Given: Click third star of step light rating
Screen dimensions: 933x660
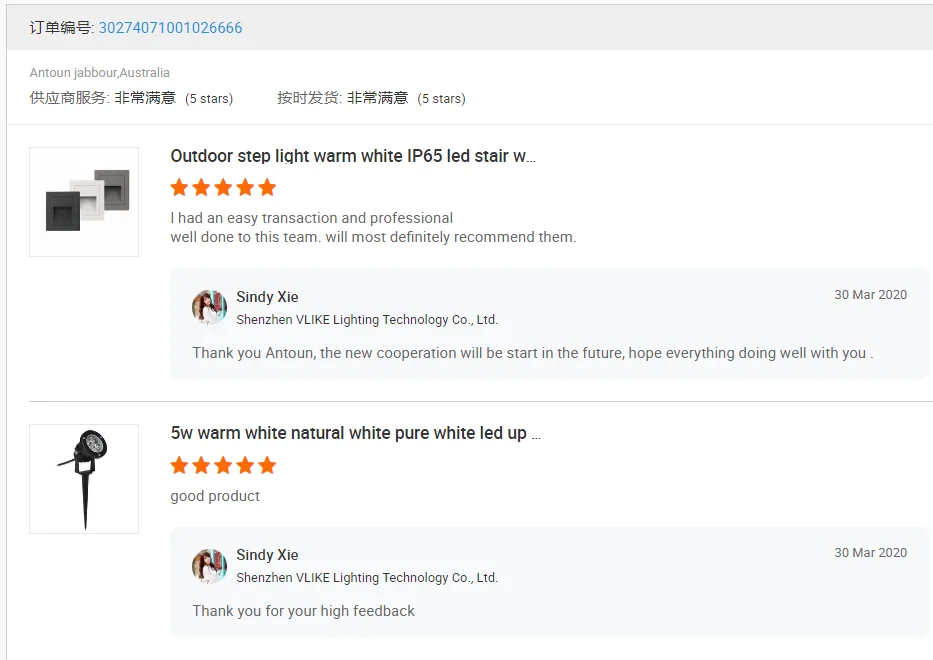Looking at the screenshot, I should [223, 187].
